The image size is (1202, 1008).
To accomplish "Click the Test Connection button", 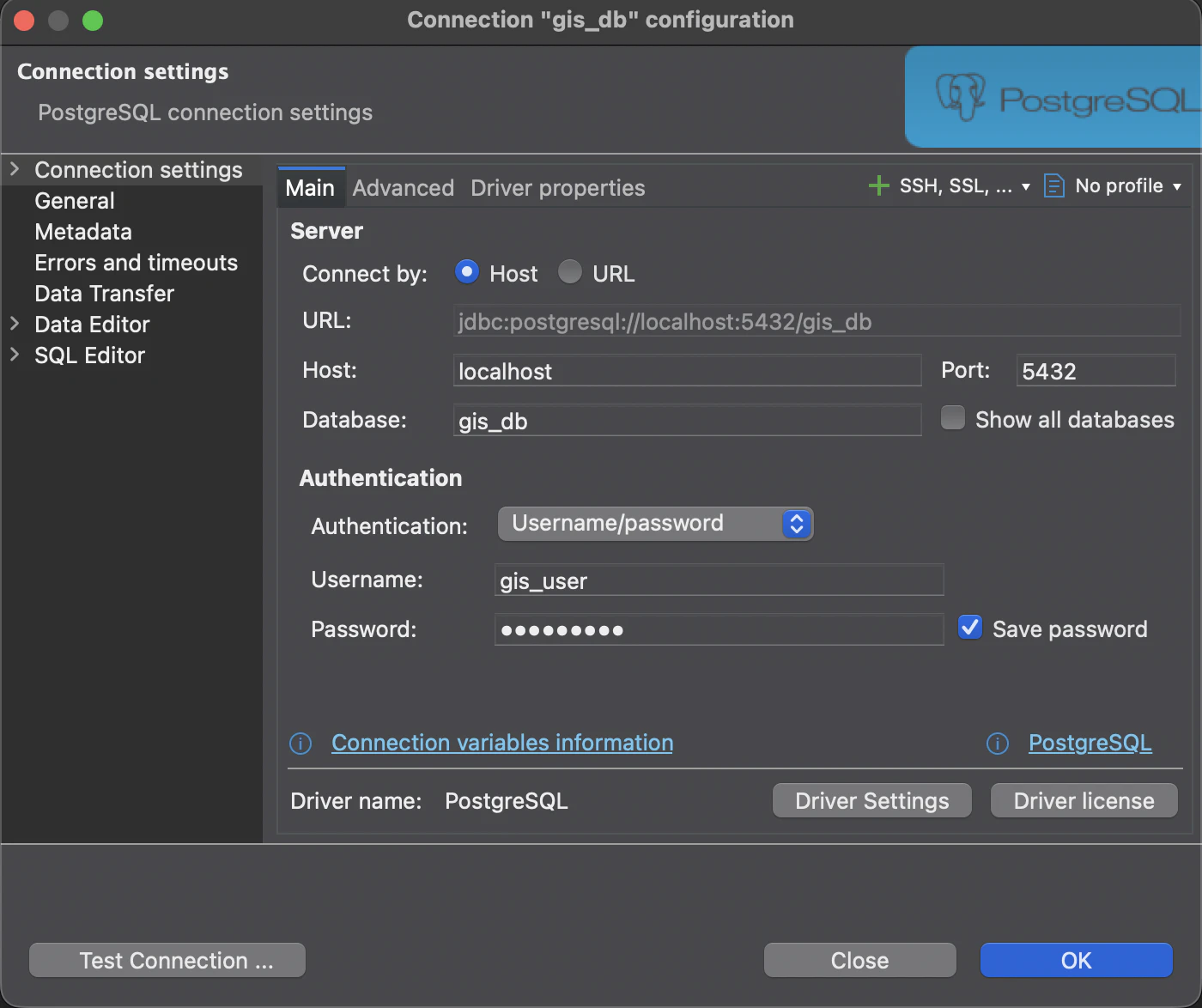I will point(167,960).
